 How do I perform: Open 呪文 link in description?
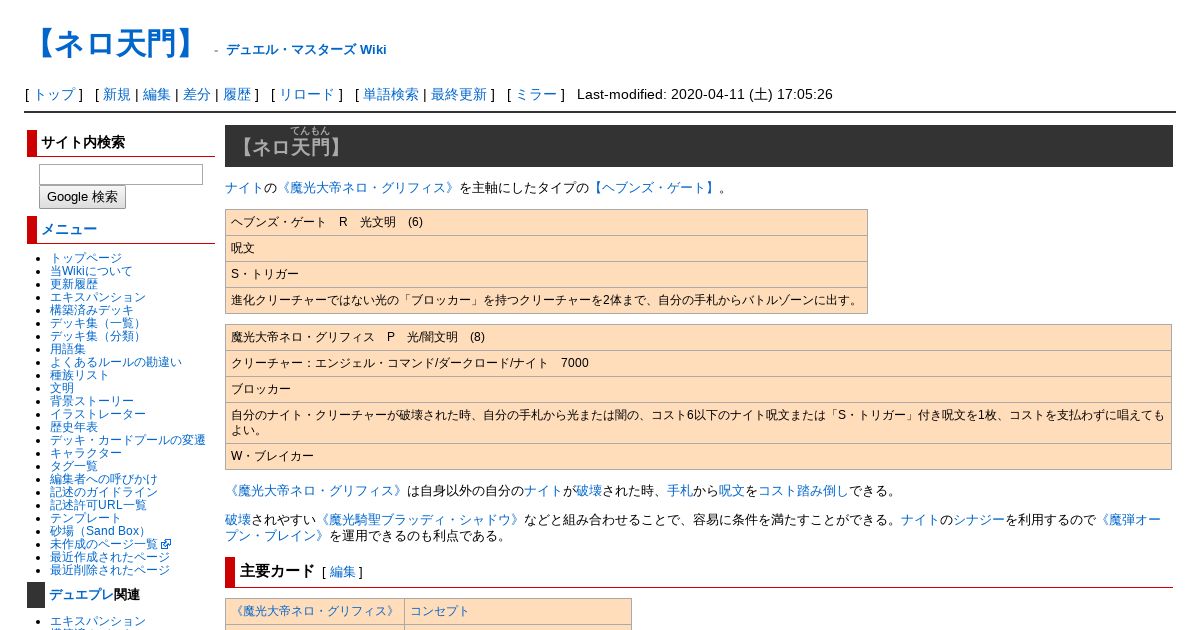(x=732, y=491)
